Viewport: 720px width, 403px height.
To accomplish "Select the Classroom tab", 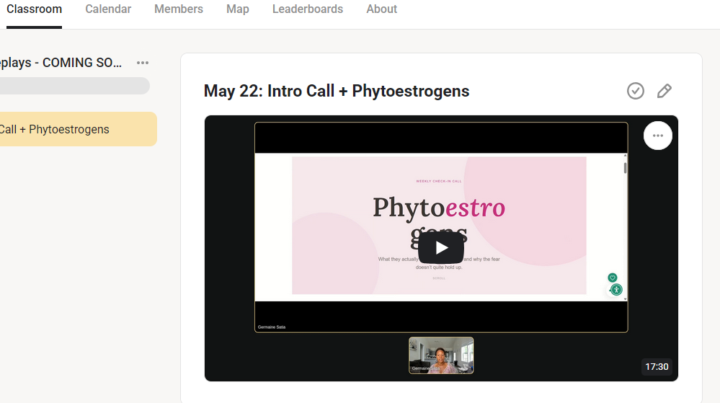I will pos(34,9).
